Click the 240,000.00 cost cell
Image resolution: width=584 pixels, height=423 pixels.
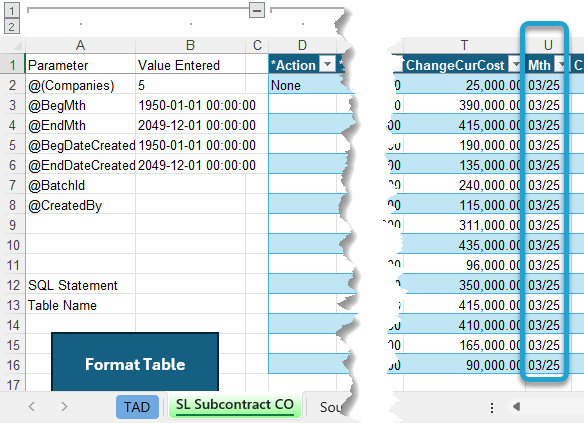click(464, 185)
